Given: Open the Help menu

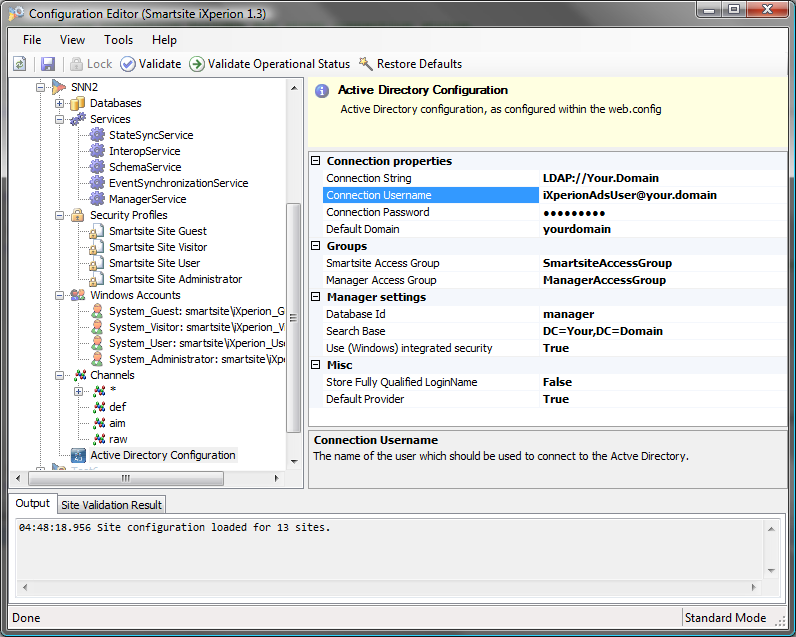Looking at the screenshot, I should click(164, 40).
